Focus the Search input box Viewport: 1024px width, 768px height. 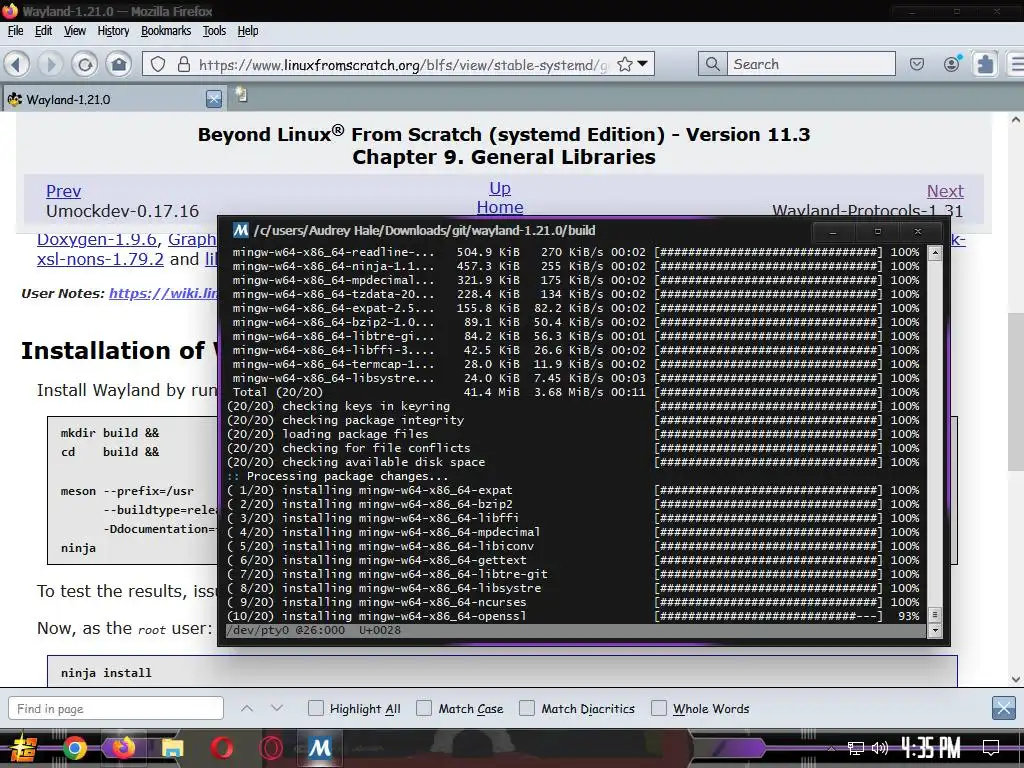click(811, 64)
